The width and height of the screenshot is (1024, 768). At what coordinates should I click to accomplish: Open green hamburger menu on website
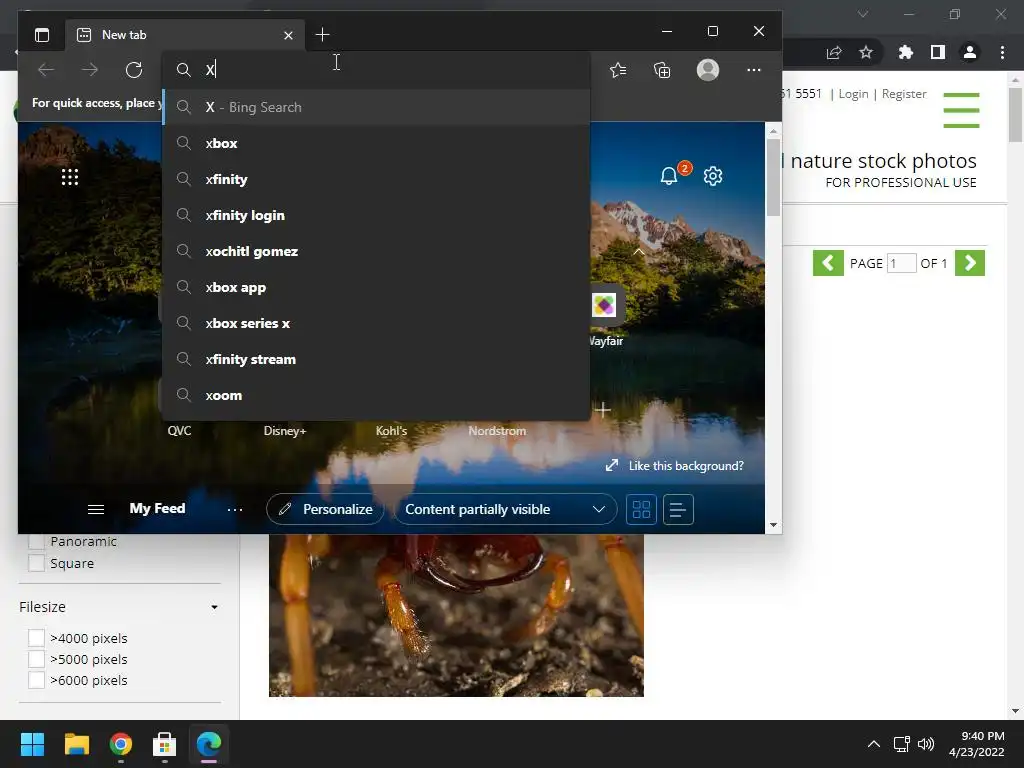961,110
